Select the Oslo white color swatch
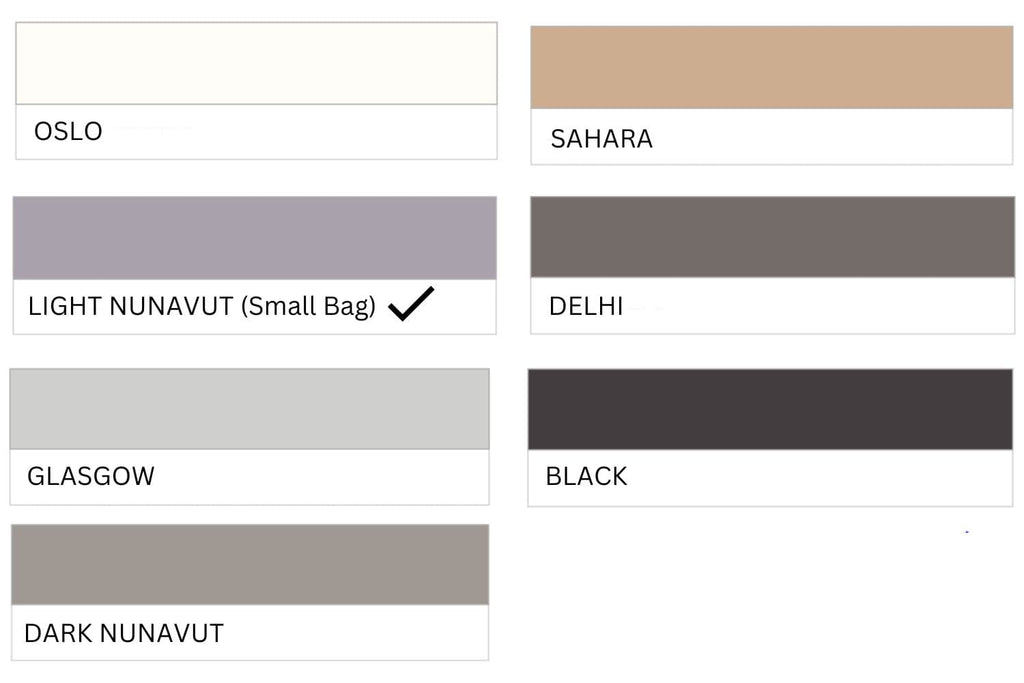The height and width of the screenshot is (683, 1024). [x=257, y=63]
